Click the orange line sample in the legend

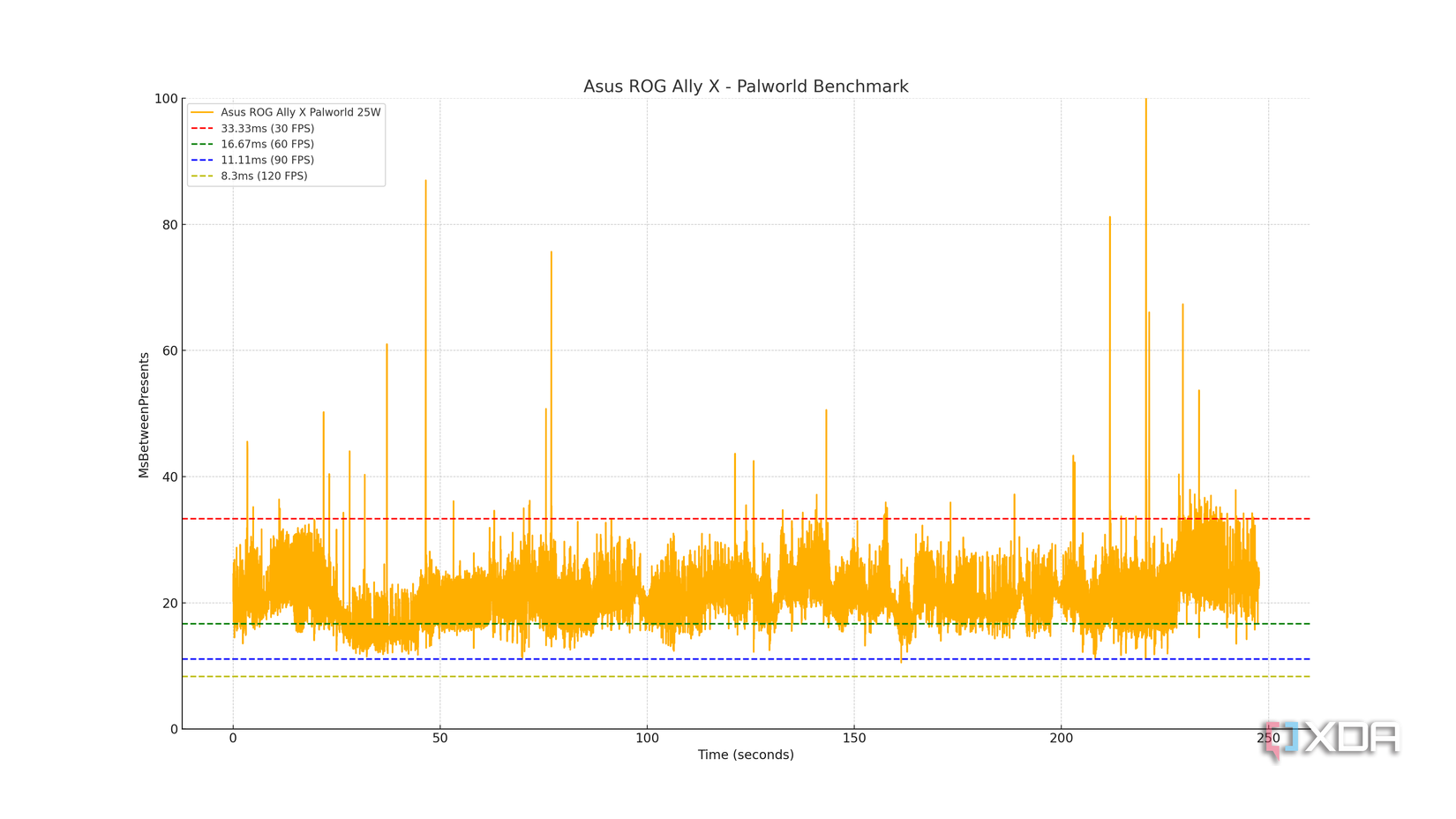(202, 112)
